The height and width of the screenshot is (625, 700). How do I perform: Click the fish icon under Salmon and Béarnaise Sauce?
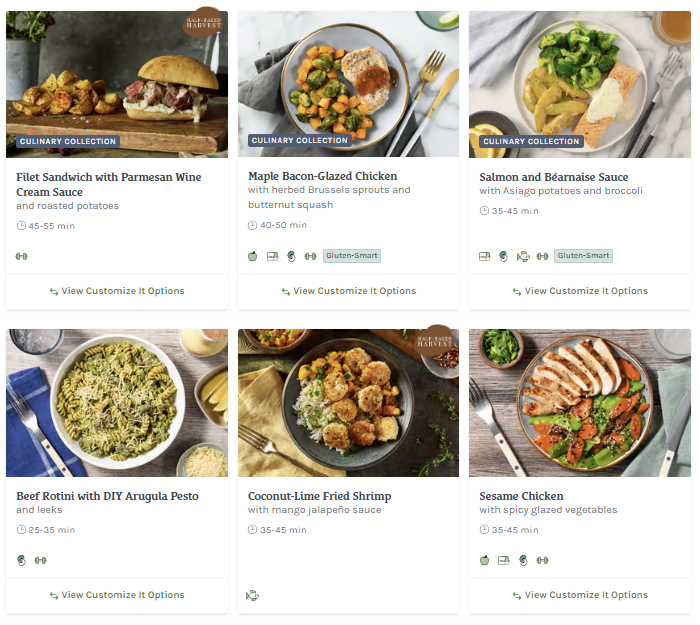(522, 256)
